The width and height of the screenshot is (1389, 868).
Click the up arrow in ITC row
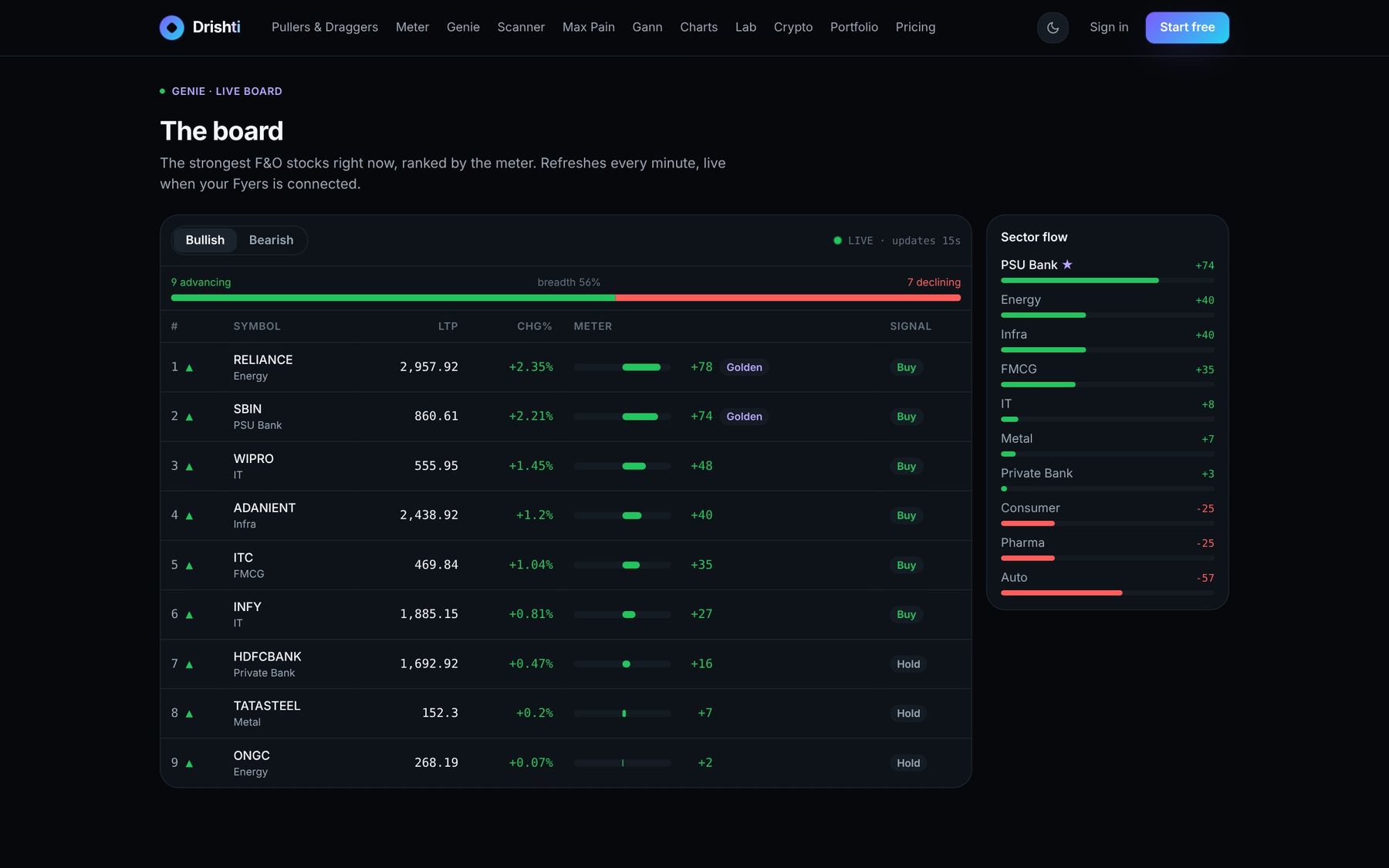189,566
